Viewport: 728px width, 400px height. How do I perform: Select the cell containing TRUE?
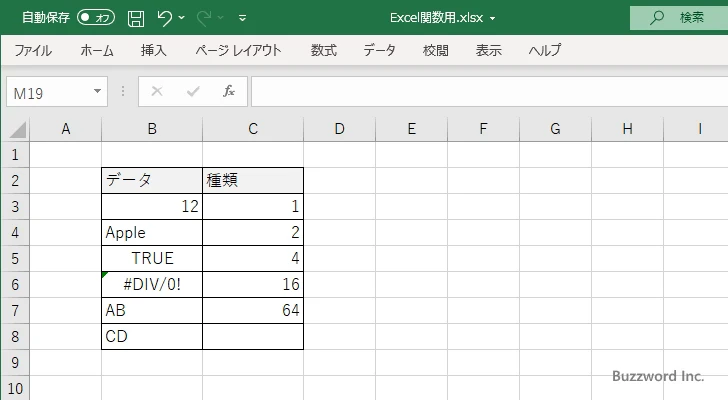pyautogui.click(x=152, y=258)
